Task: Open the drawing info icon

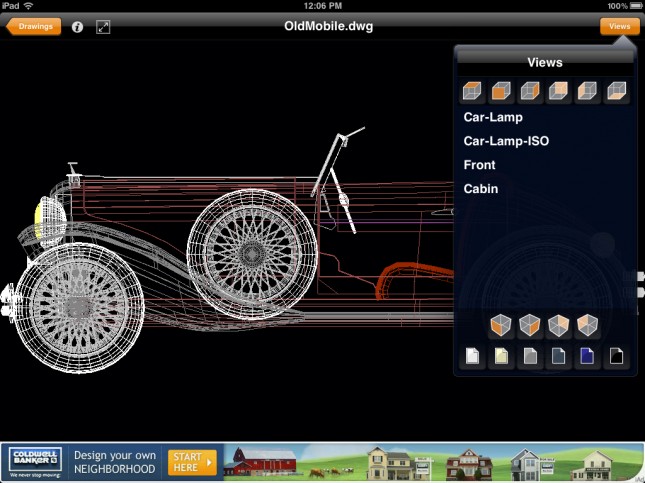Action: click(78, 27)
